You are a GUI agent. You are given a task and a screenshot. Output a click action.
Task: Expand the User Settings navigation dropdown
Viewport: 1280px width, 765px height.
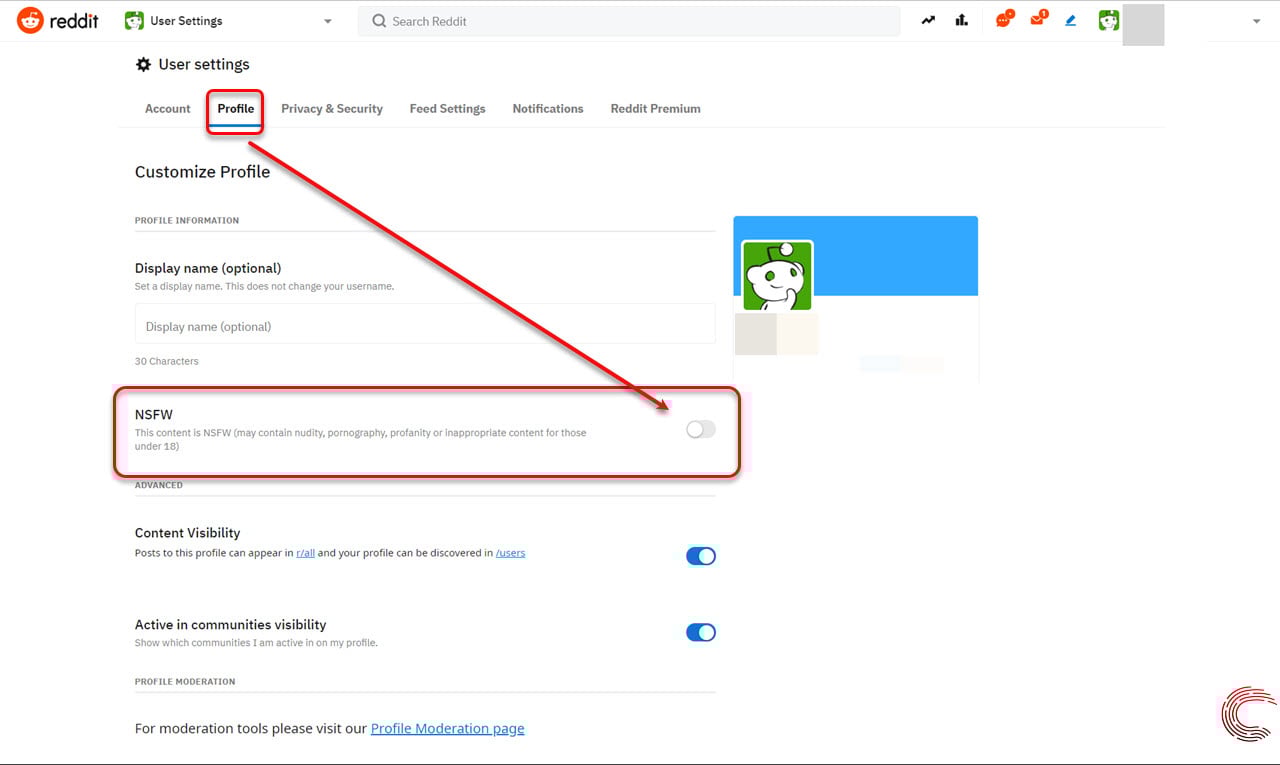point(328,21)
